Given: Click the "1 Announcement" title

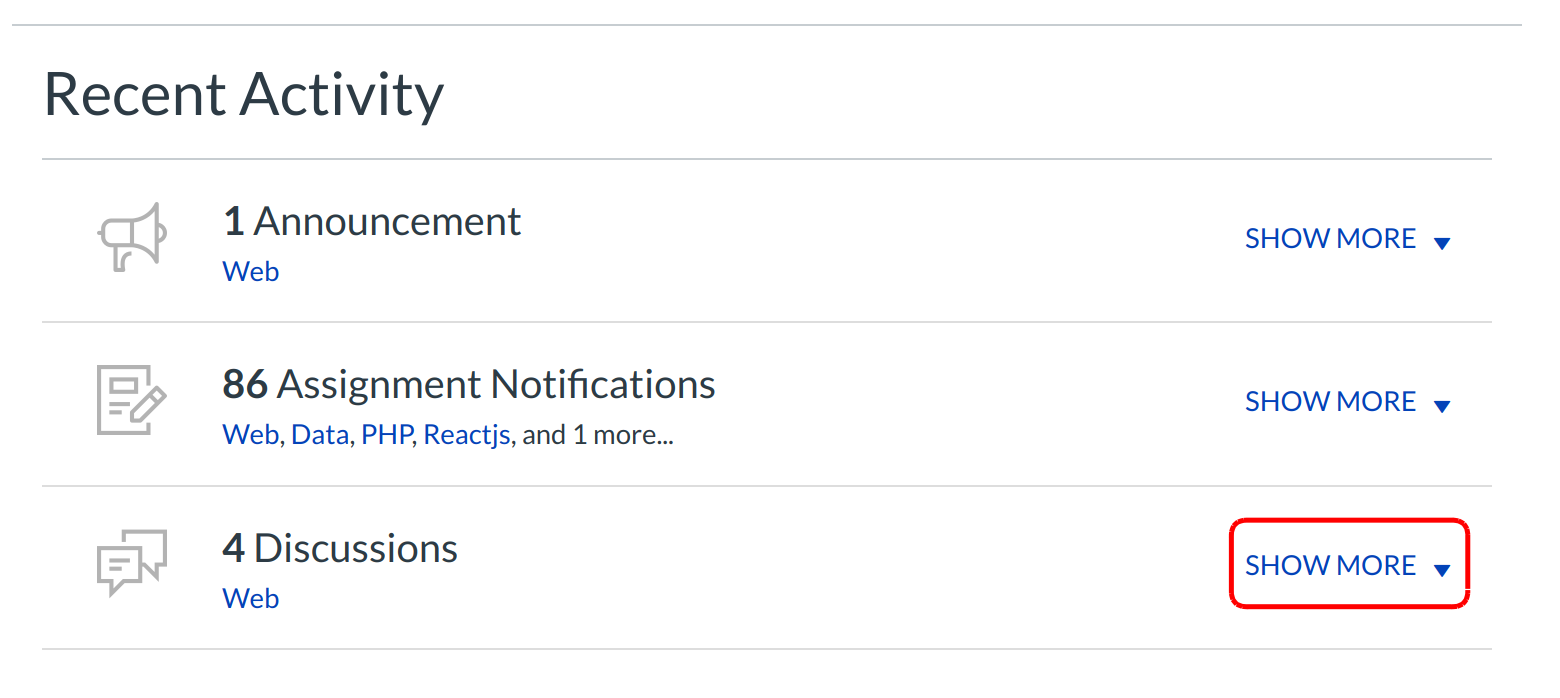Looking at the screenshot, I should click(371, 221).
